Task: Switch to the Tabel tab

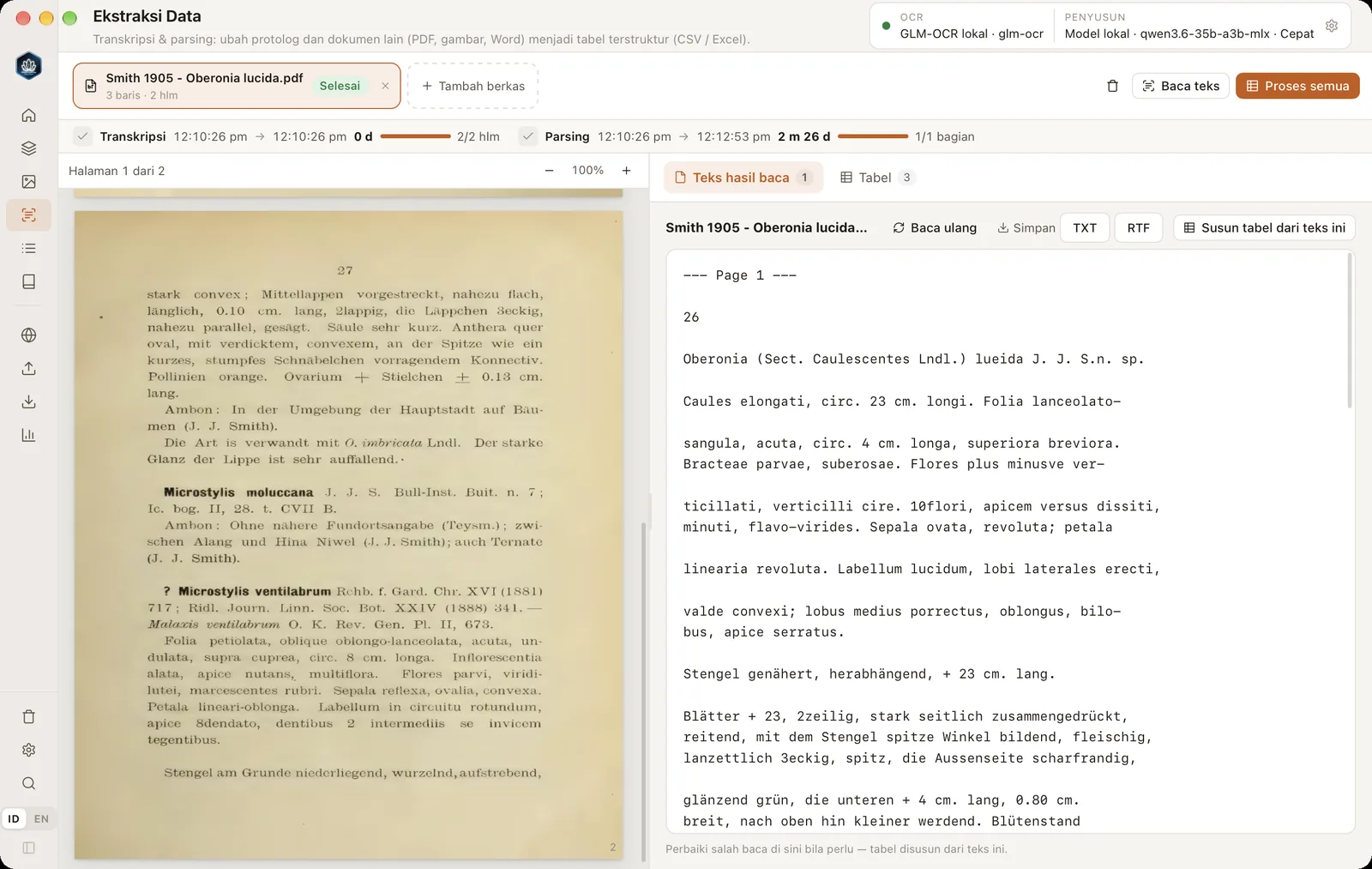Action: click(877, 178)
